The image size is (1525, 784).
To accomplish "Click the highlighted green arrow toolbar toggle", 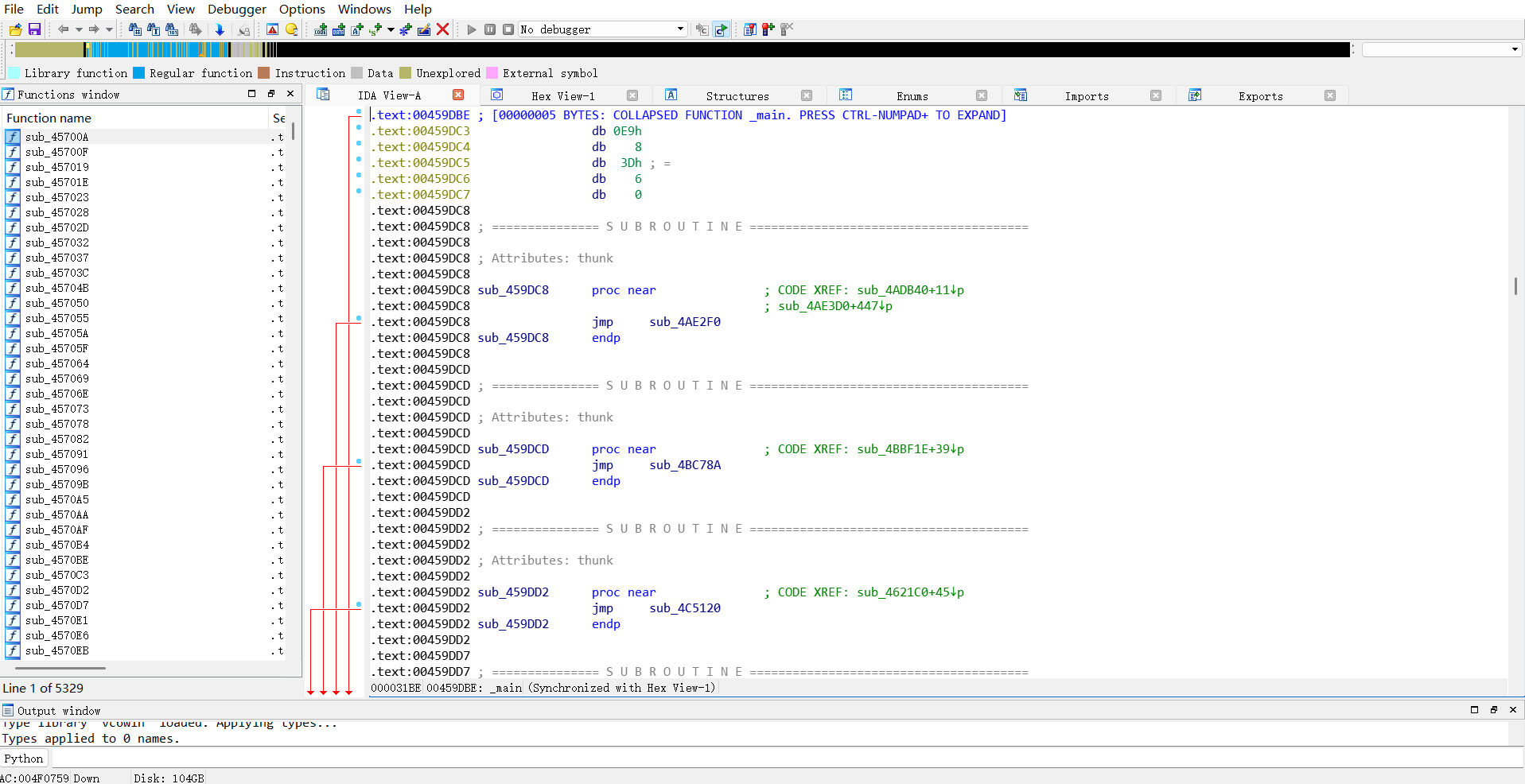I will coord(721,29).
